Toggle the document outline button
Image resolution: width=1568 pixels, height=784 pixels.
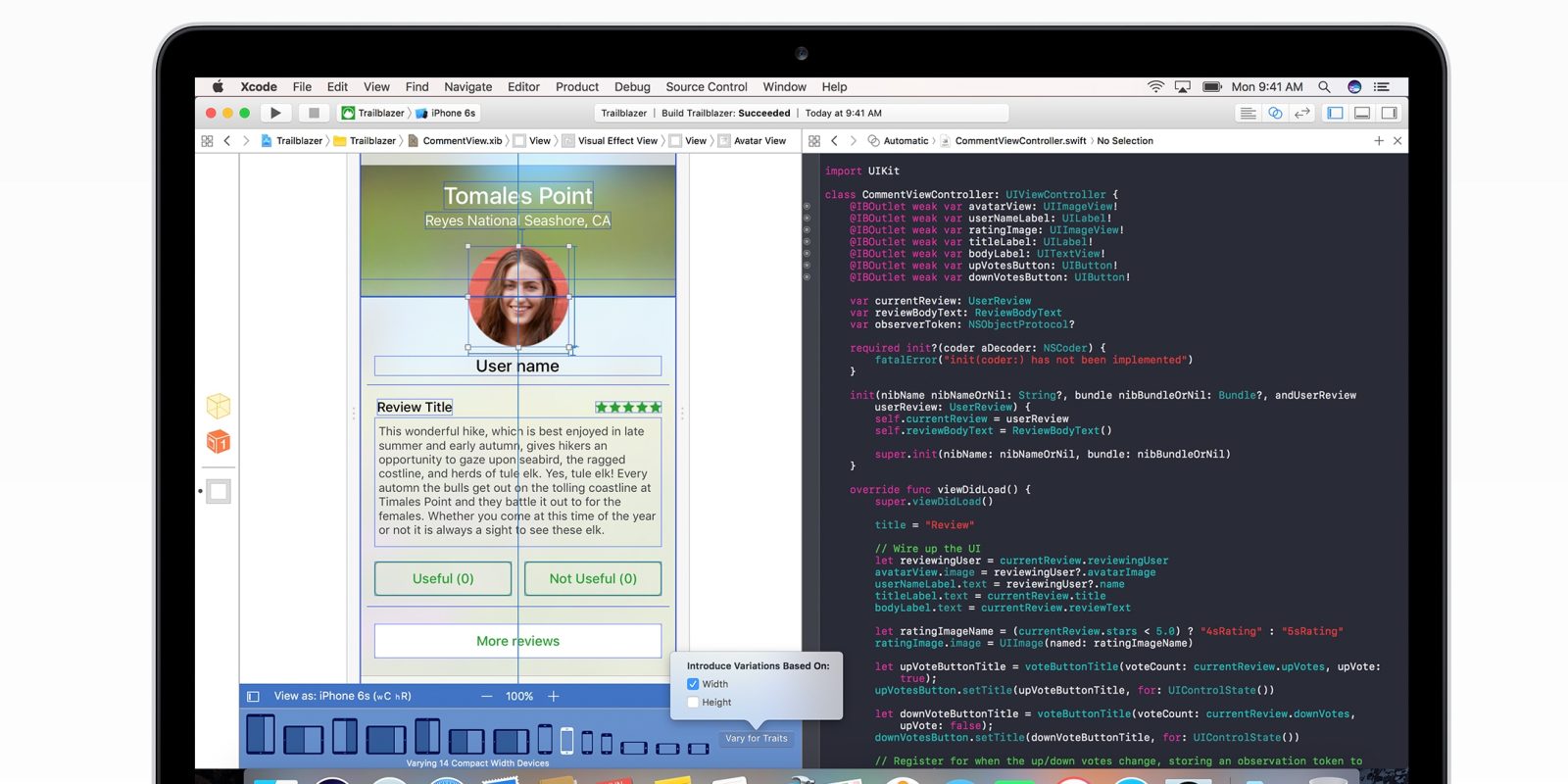[x=253, y=696]
